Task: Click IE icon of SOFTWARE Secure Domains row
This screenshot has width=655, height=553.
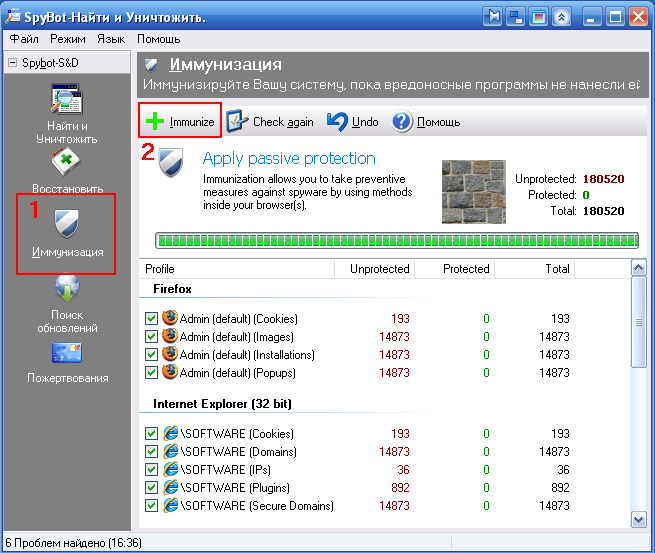Action: coord(170,505)
